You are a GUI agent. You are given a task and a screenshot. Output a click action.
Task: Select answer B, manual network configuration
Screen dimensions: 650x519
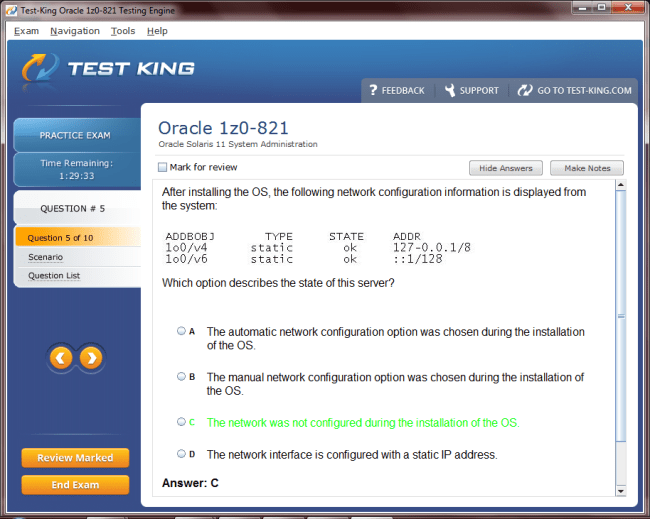click(181, 376)
